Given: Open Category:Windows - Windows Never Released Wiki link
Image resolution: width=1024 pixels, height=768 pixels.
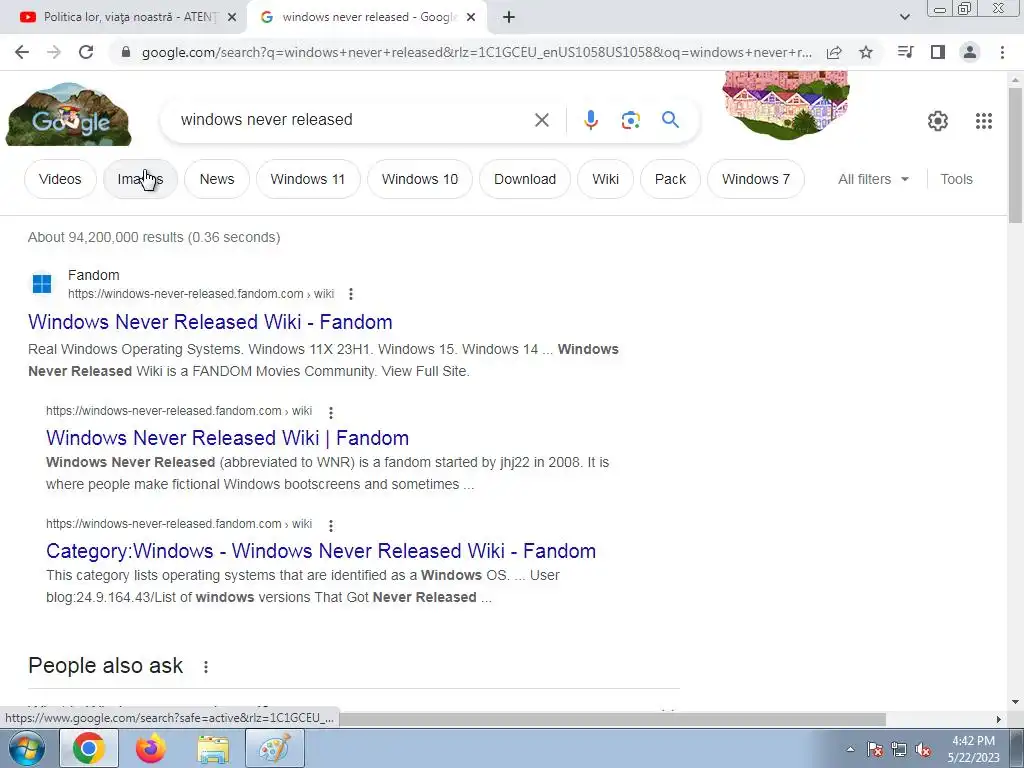Looking at the screenshot, I should (321, 551).
